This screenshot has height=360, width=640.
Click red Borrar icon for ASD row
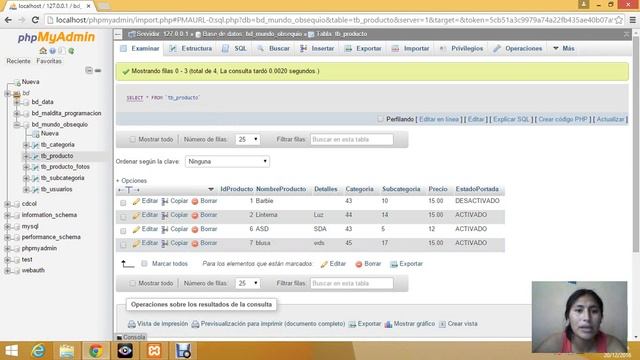[195, 229]
